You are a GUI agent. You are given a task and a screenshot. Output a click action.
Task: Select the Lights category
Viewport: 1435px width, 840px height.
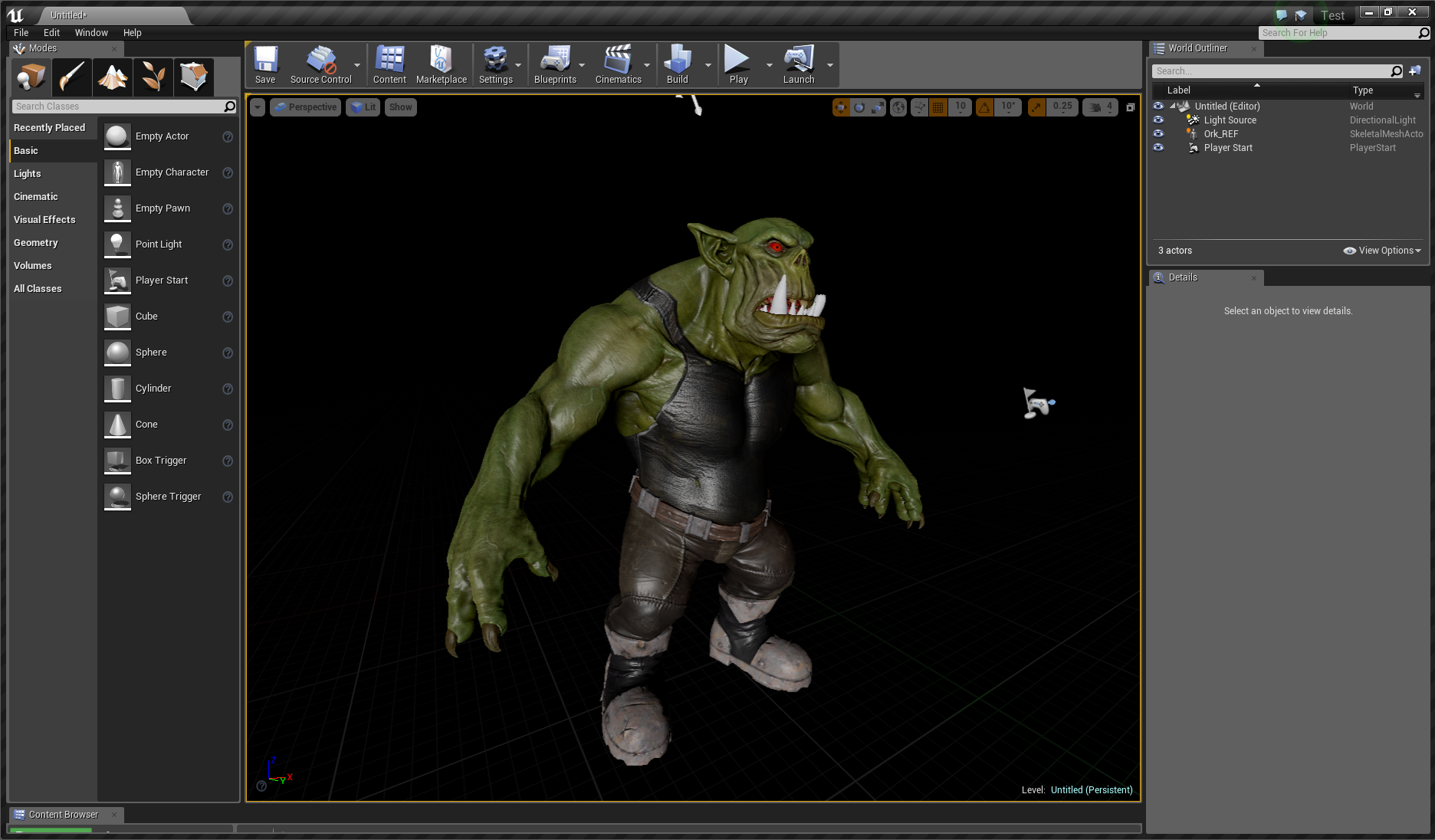click(28, 174)
